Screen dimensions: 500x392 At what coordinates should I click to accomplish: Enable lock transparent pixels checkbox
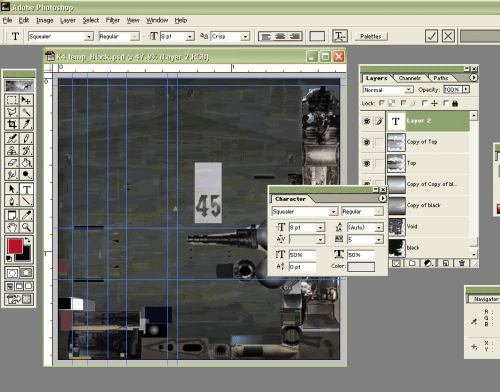point(382,103)
